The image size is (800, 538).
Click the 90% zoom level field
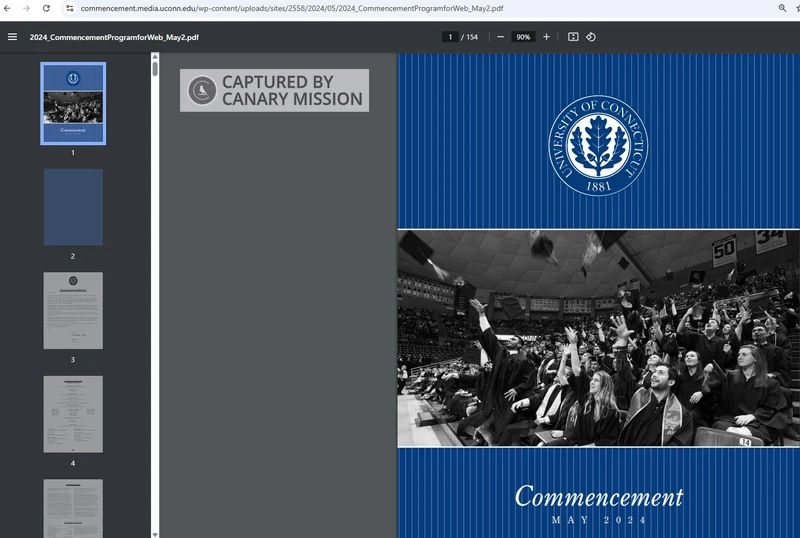[x=523, y=37]
